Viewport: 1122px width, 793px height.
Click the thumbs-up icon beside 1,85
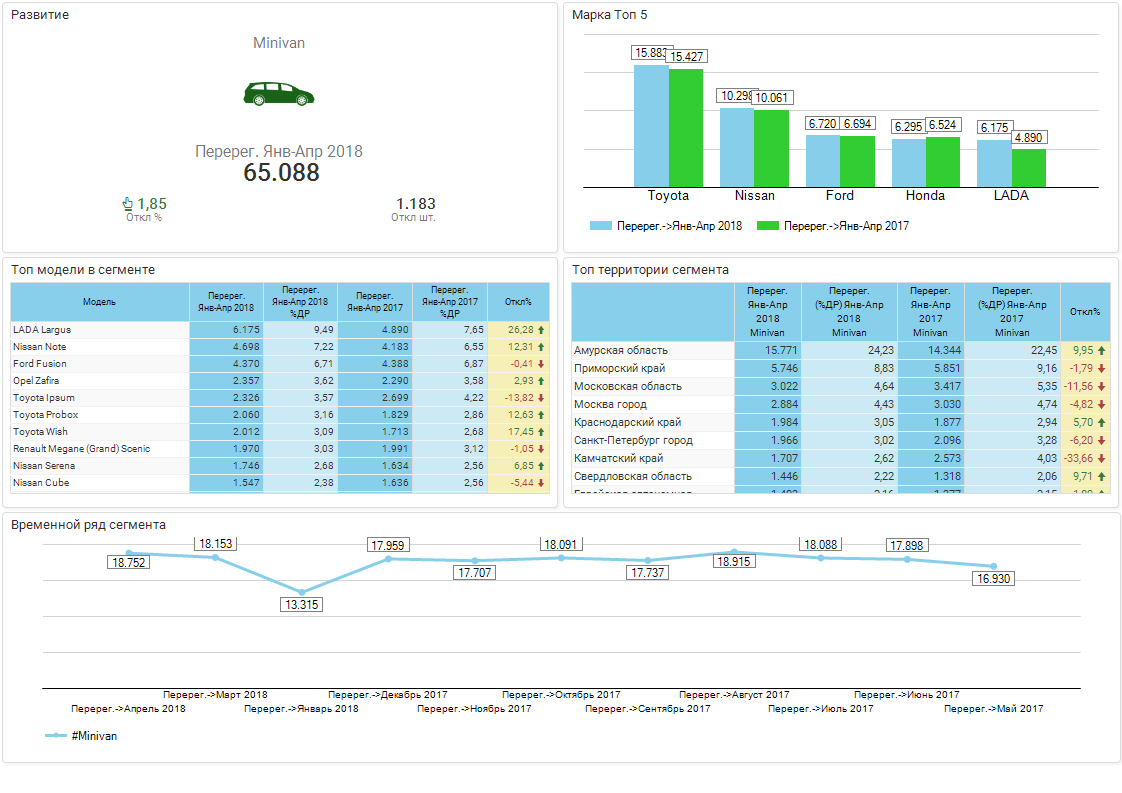pos(127,204)
